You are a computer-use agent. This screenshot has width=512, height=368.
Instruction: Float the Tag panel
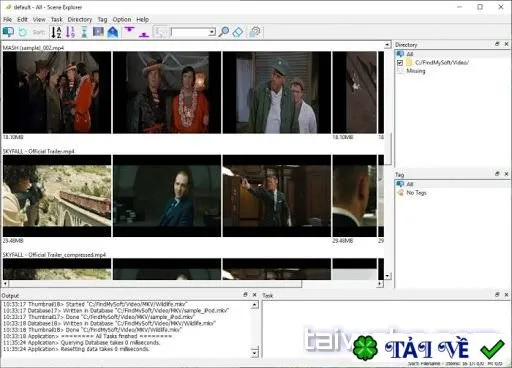(x=497, y=174)
